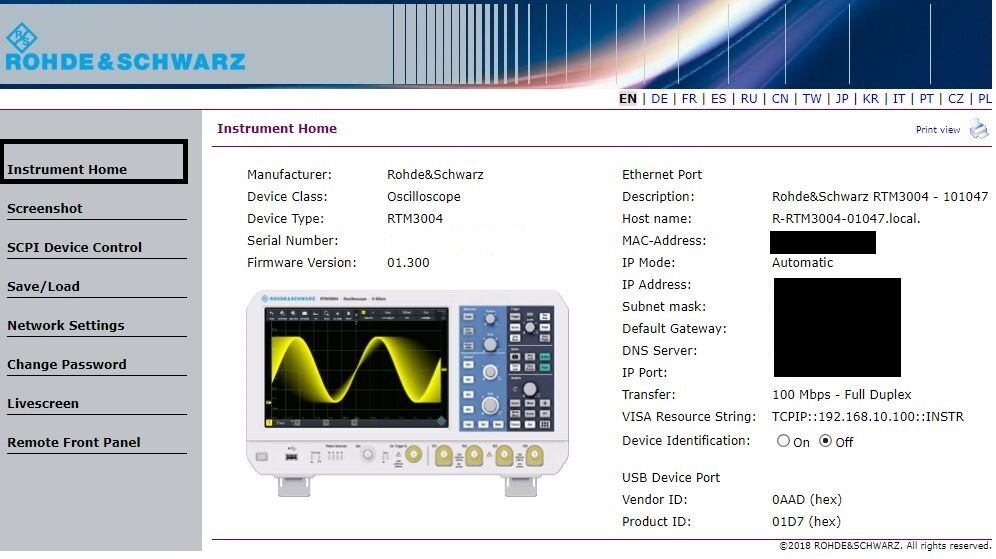Switch language to CN
The height and width of the screenshot is (559, 996).
(x=780, y=98)
